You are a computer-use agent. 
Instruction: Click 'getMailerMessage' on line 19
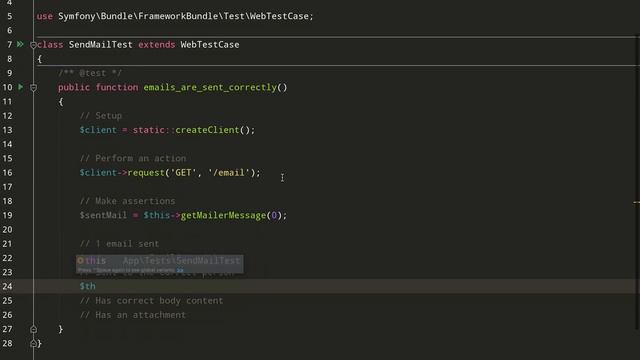coord(223,215)
